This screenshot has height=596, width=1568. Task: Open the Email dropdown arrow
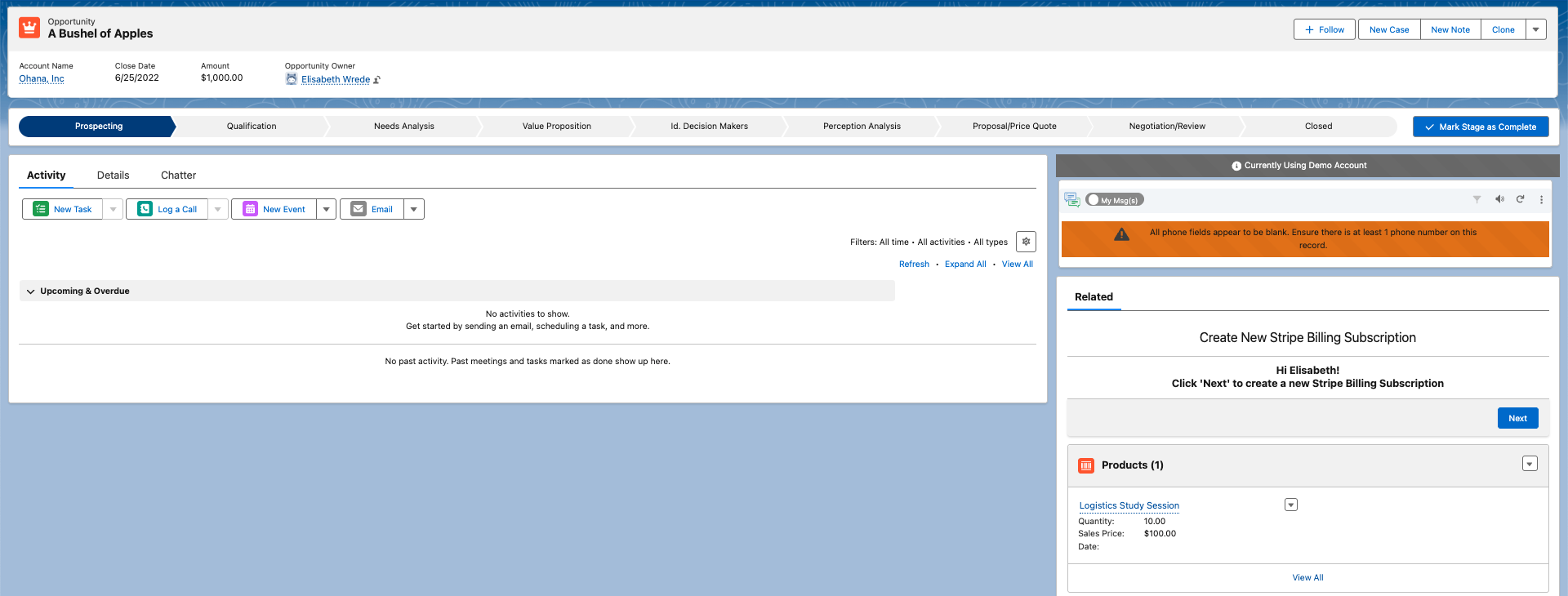point(414,209)
